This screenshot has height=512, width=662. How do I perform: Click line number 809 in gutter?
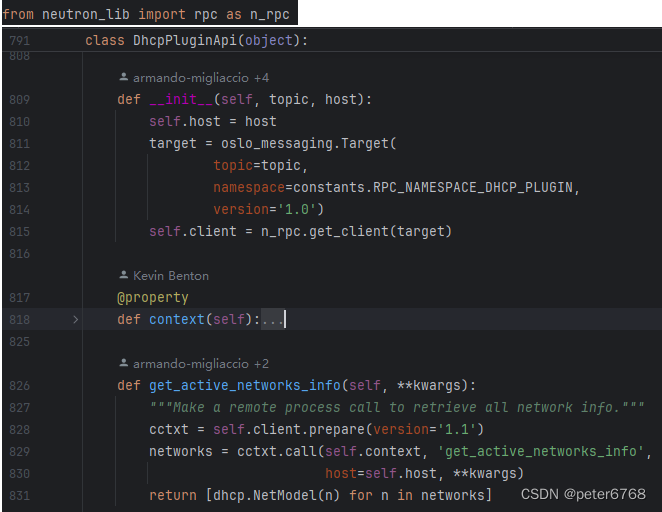(x=19, y=100)
